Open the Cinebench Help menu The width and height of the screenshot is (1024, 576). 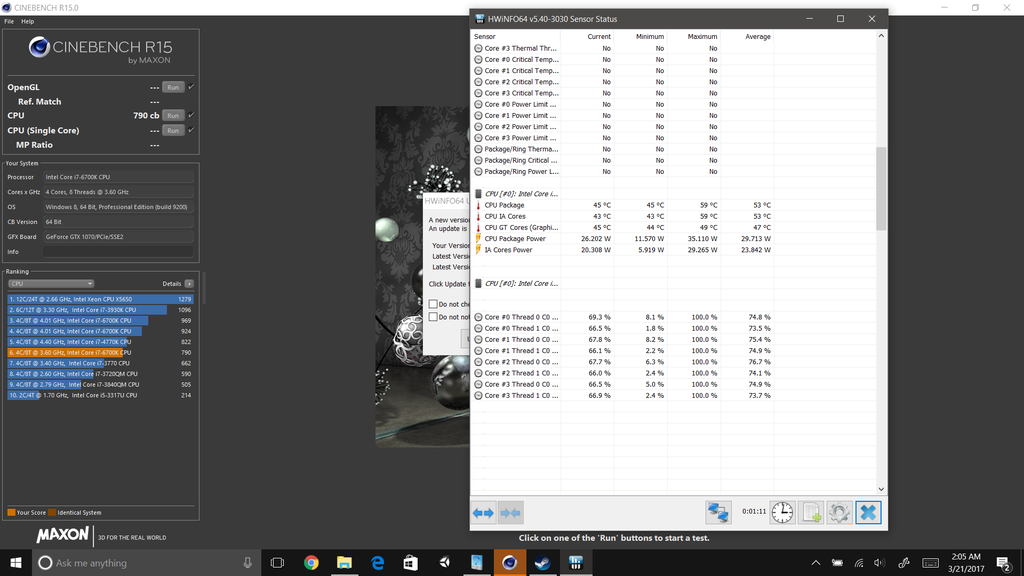click(27, 22)
